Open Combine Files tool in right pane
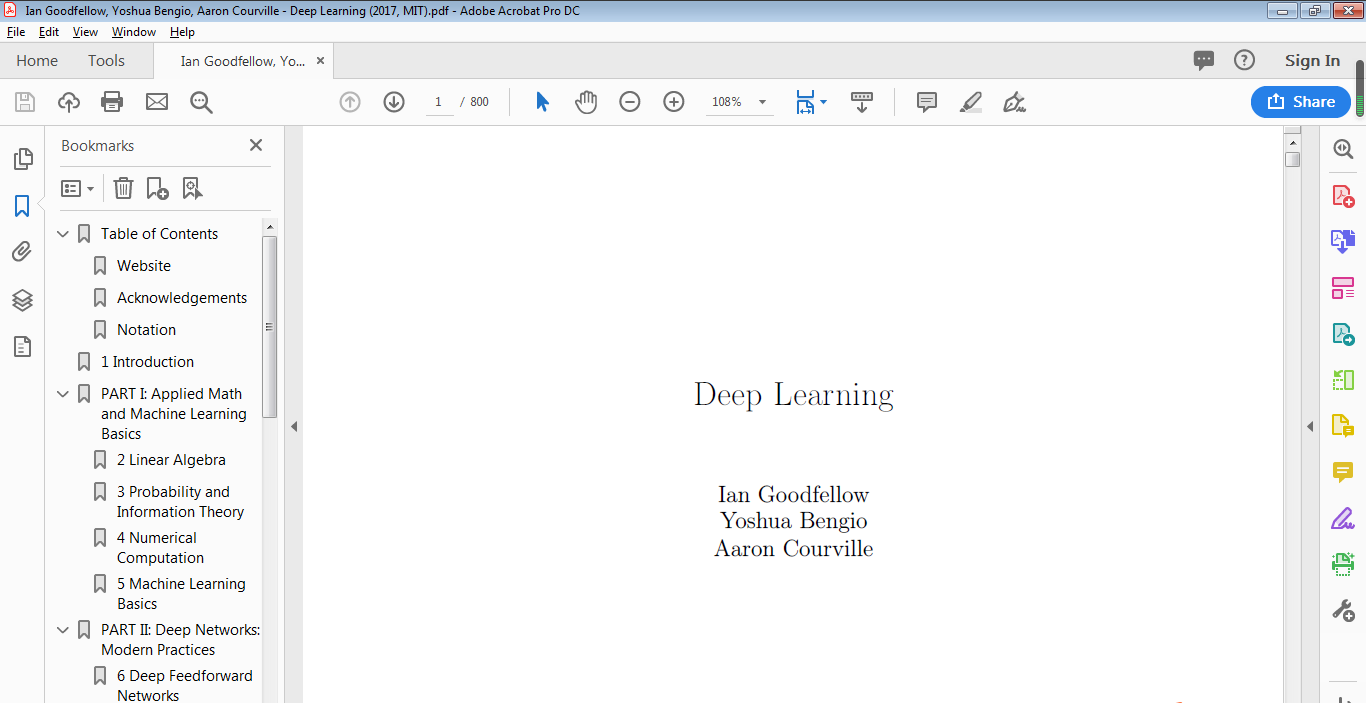The image size is (1366, 703). coord(1343,241)
